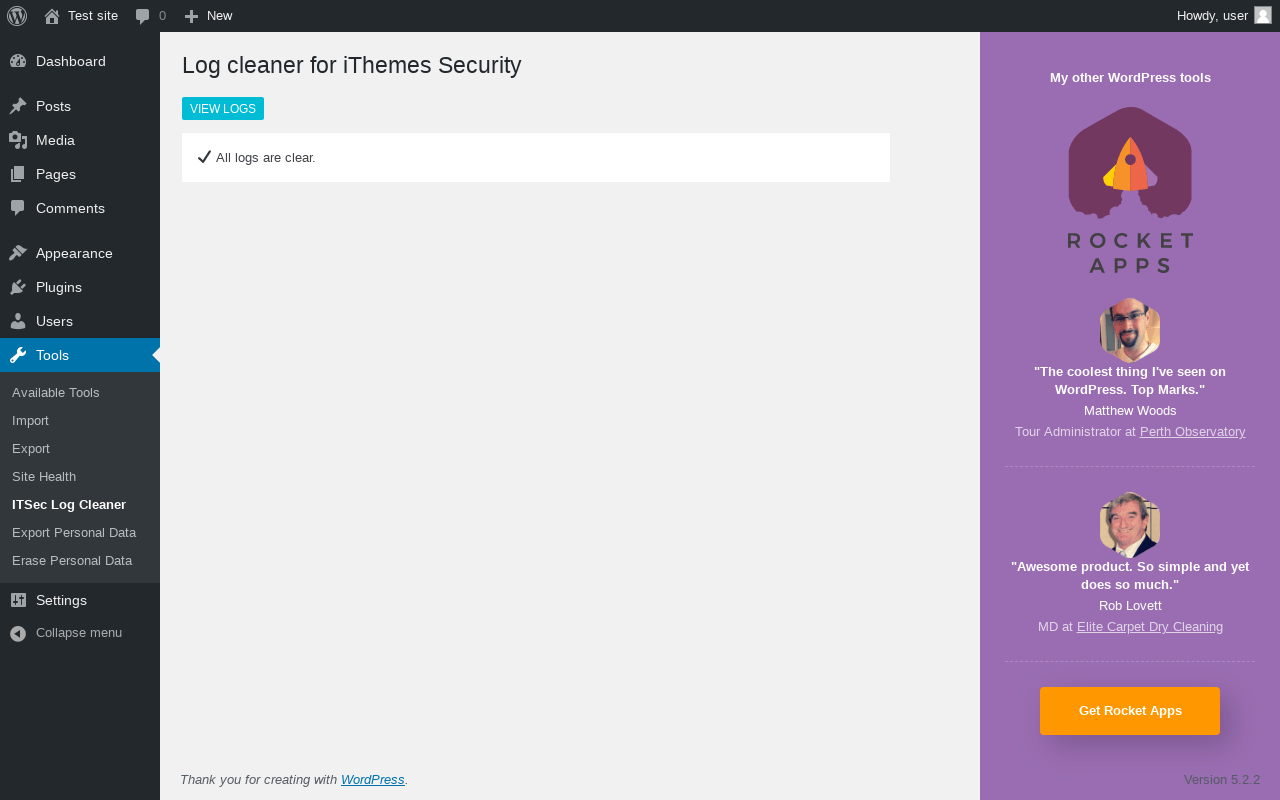
Task: Open the Settings menu label
Action: click(61, 600)
